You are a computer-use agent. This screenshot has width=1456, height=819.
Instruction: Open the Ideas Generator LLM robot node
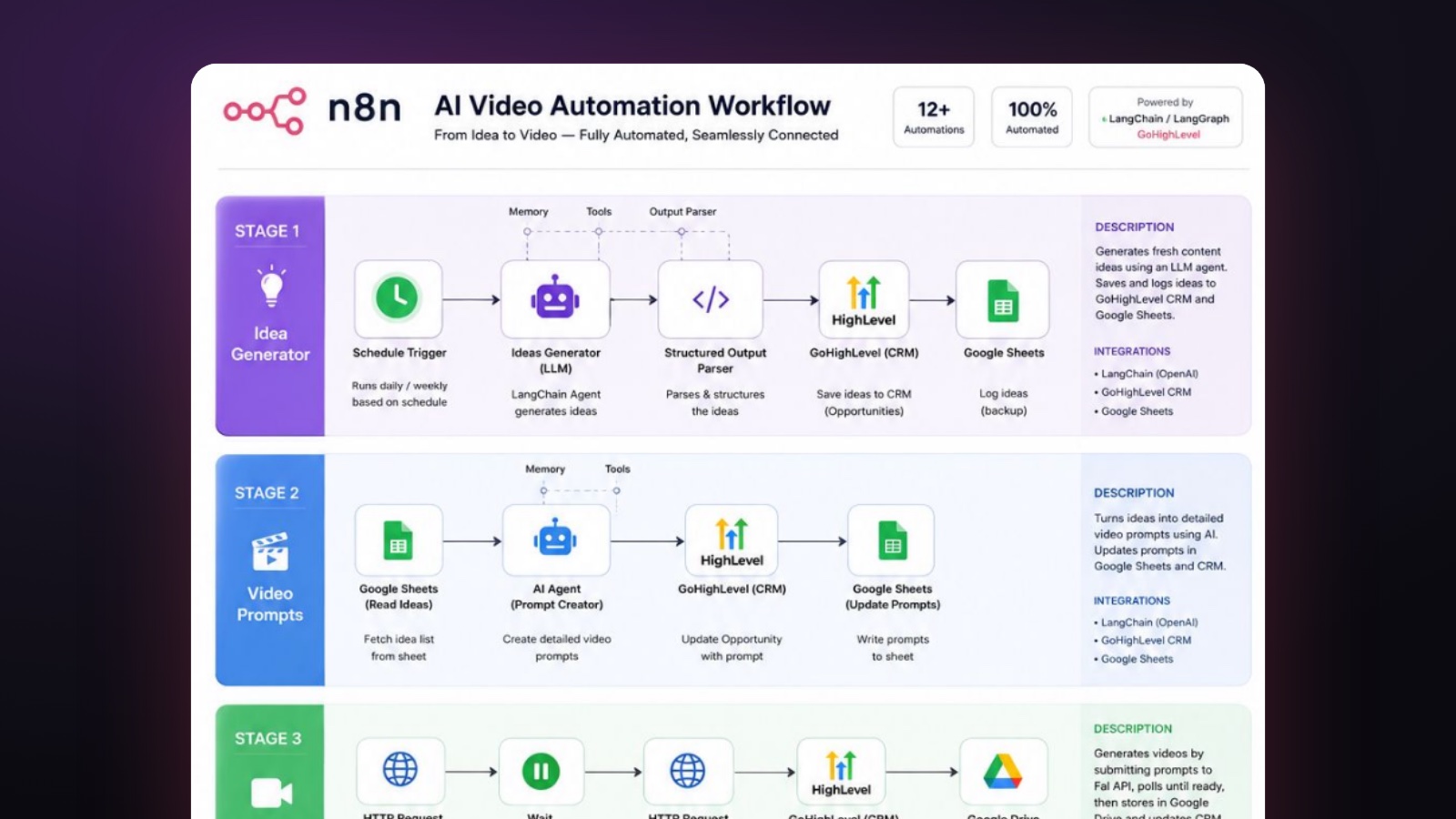[x=555, y=299]
